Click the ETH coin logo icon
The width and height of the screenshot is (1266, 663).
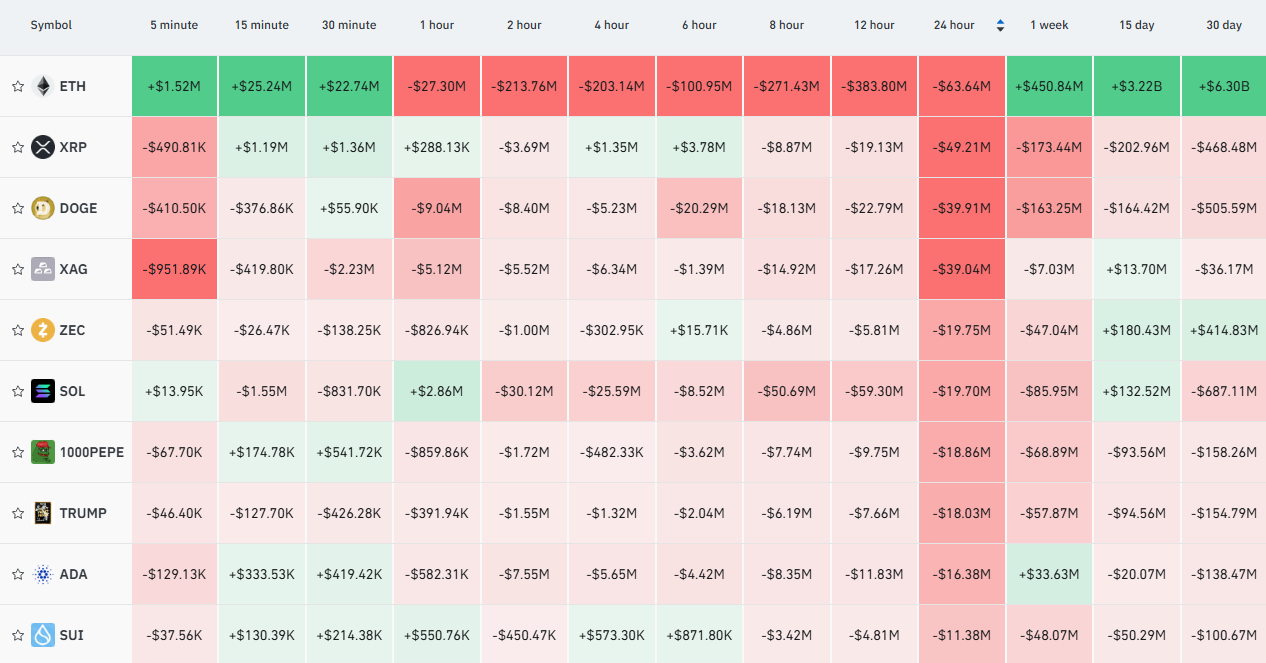coord(42,87)
